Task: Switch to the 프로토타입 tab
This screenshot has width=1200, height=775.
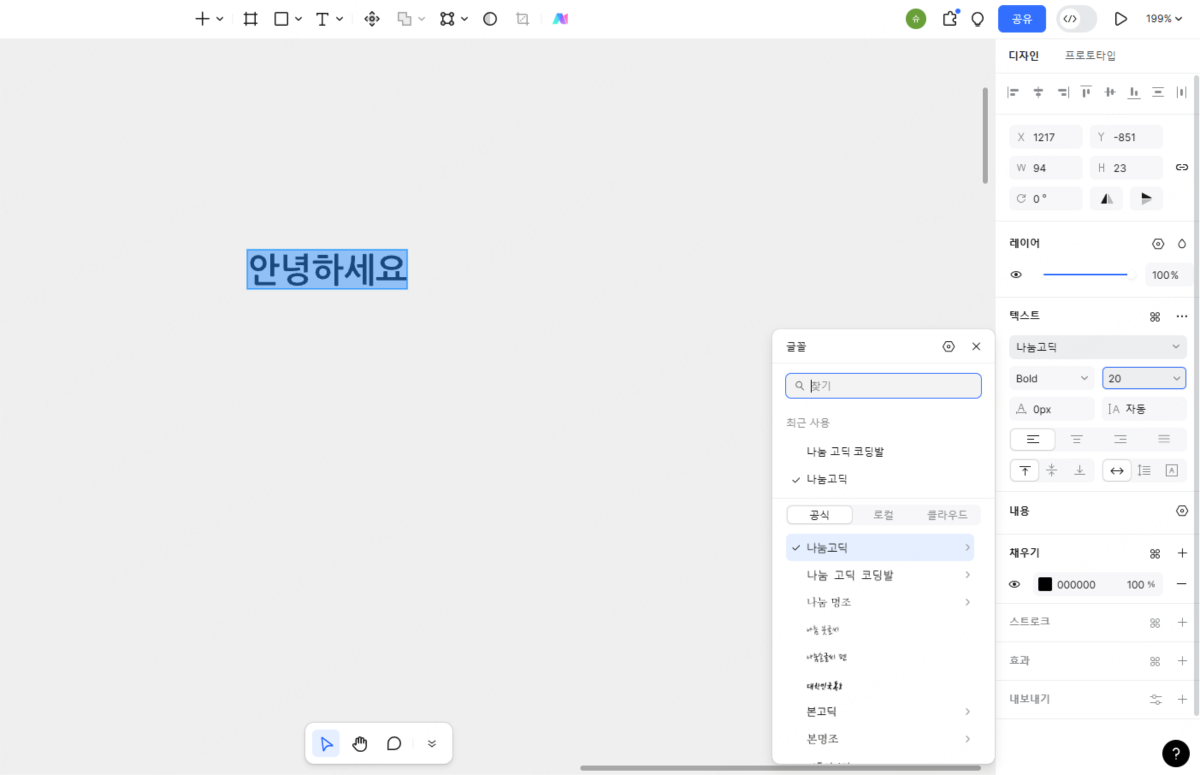Action: pyautogui.click(x=1090, y=55)
